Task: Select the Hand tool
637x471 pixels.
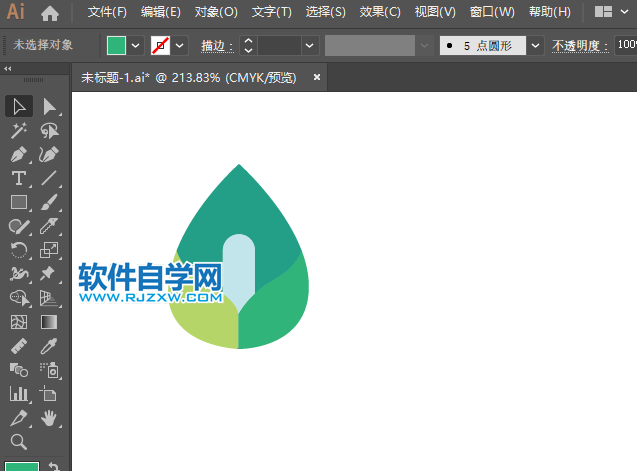Action: pyautogui.click(x=50, y=418)
